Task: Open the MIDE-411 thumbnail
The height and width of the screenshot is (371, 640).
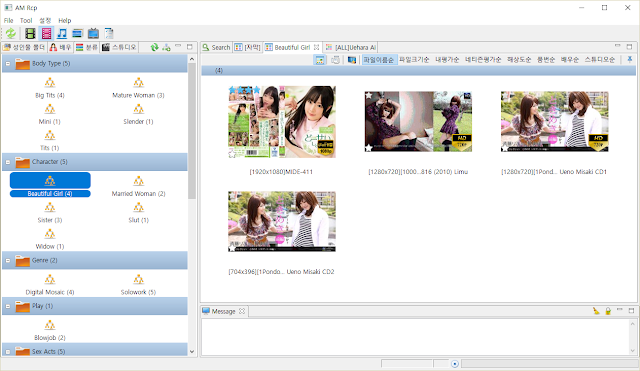Action: coord(282,122)
